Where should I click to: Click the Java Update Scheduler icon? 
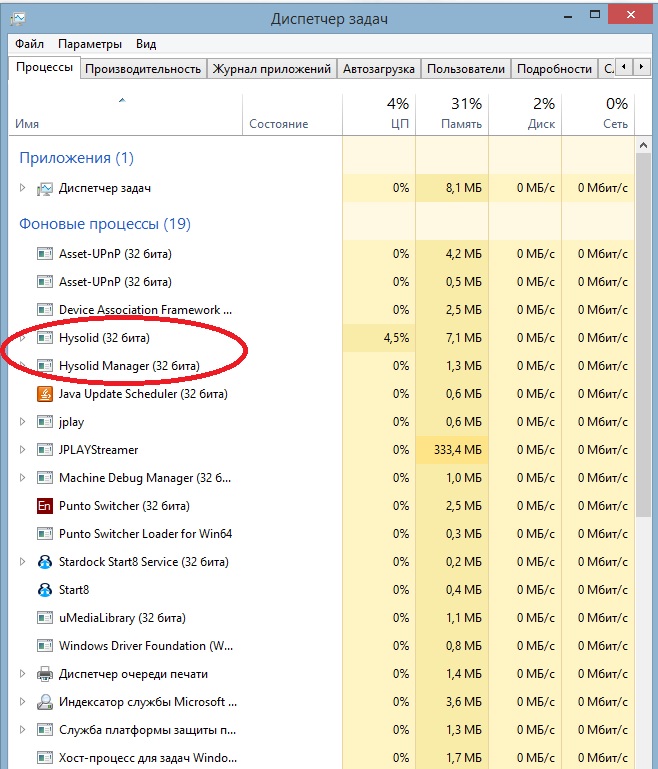pyautogui.click(x=45, y=394)
